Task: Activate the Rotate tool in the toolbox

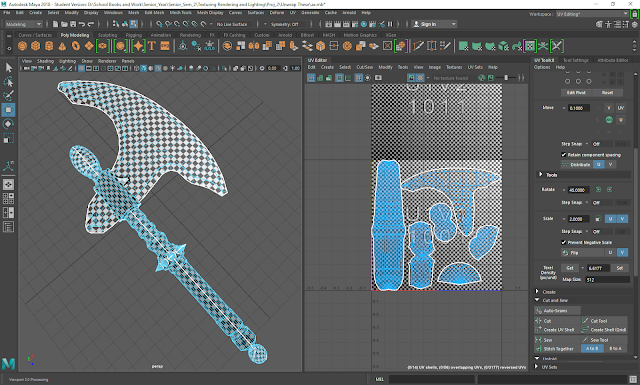Action: 8,124
